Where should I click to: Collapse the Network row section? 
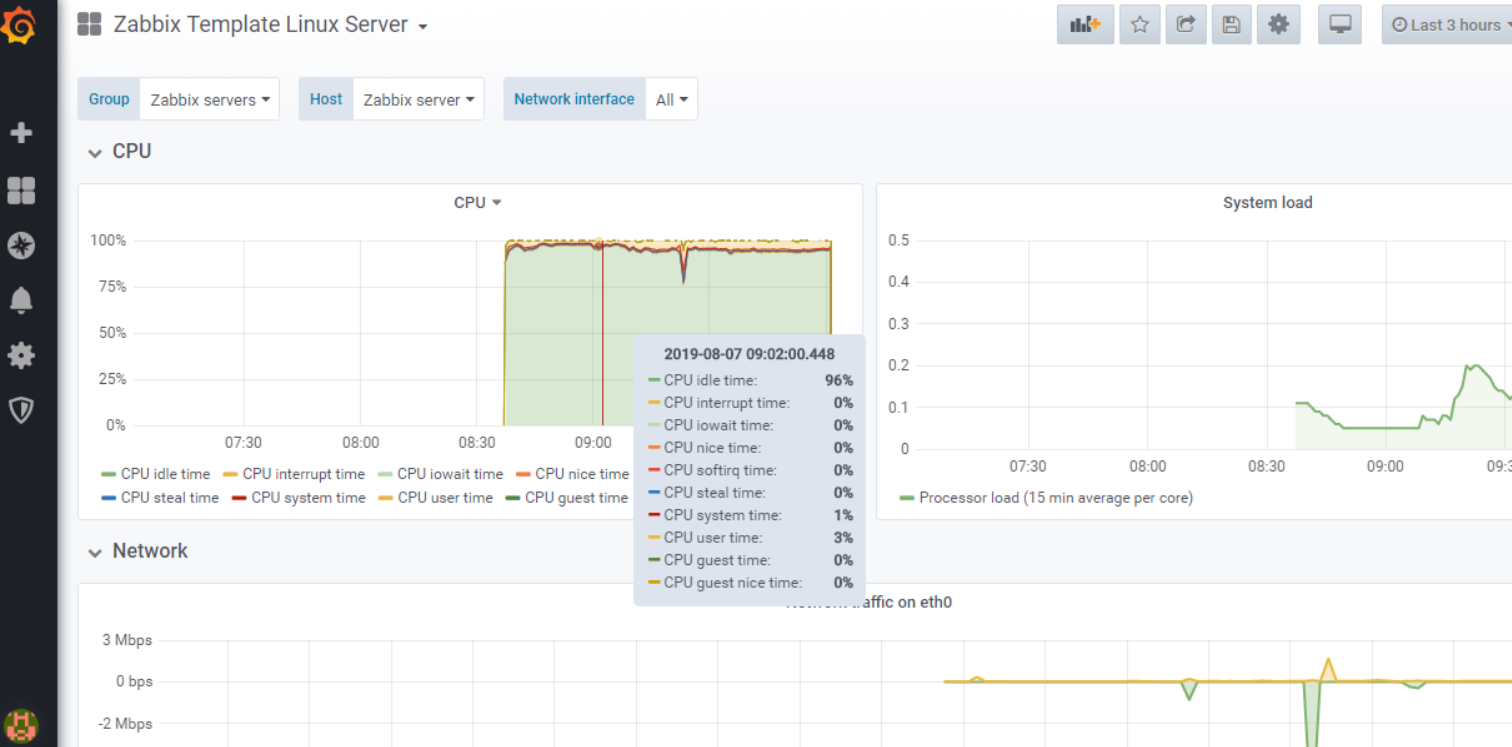pyautogui.click(x=137, y=551)
